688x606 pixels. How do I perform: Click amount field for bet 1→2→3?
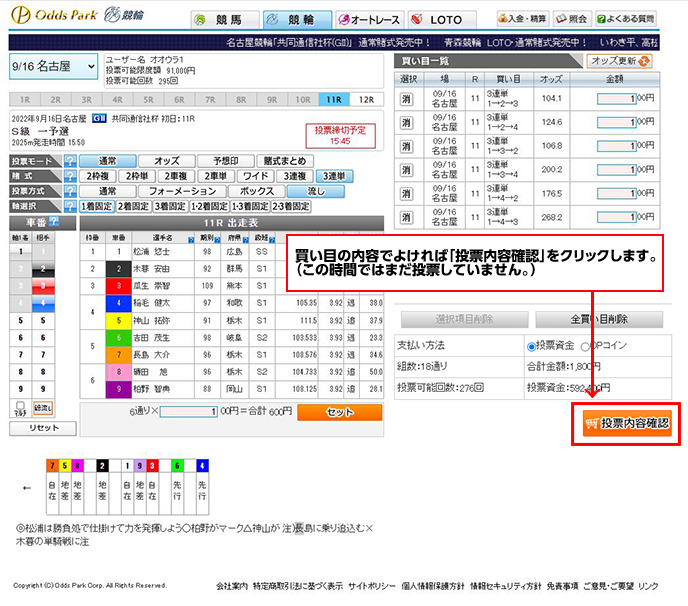616,99
